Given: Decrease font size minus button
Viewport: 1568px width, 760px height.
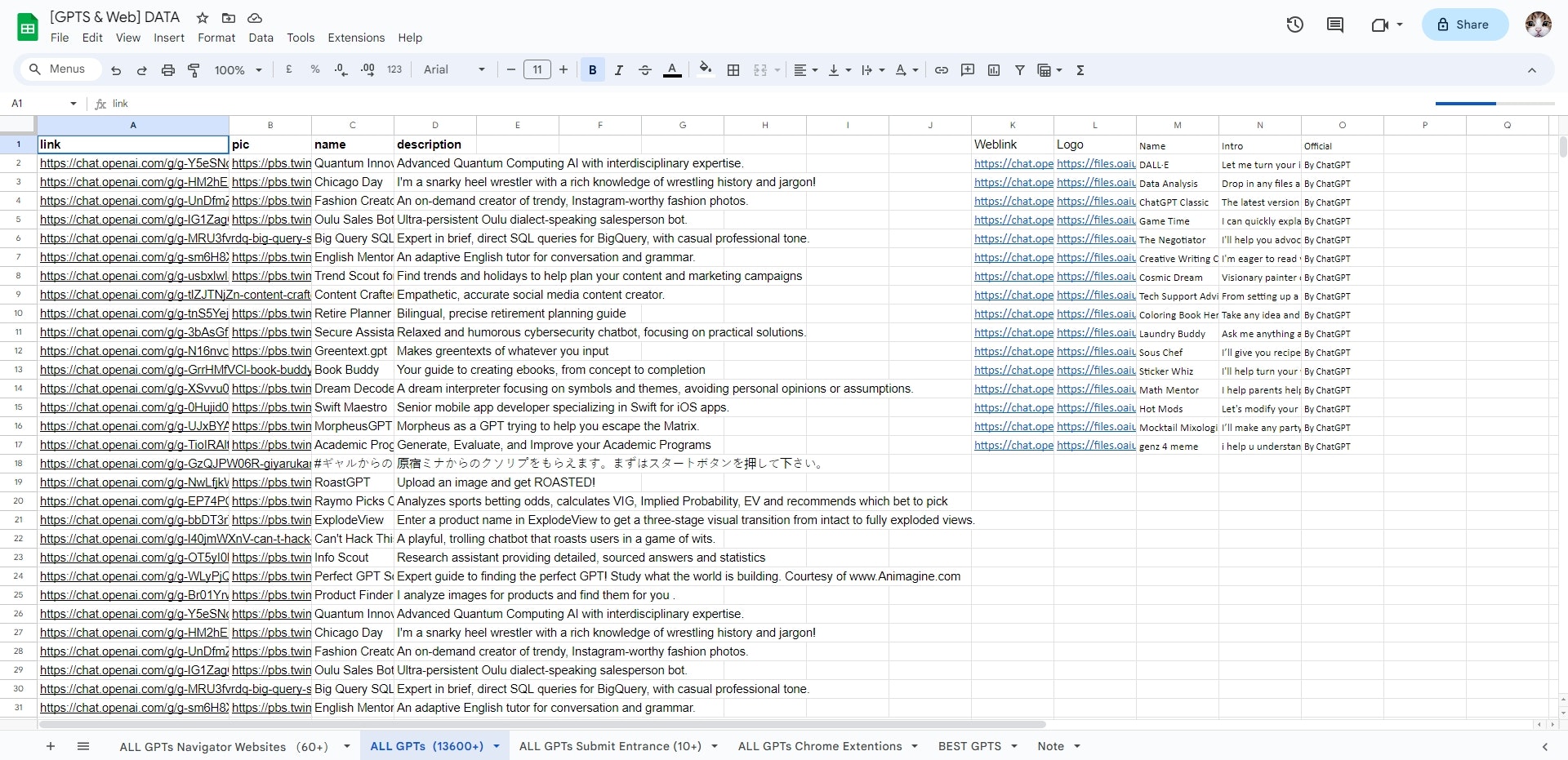Looking at the screenshot, I should (x=510, y=70).
